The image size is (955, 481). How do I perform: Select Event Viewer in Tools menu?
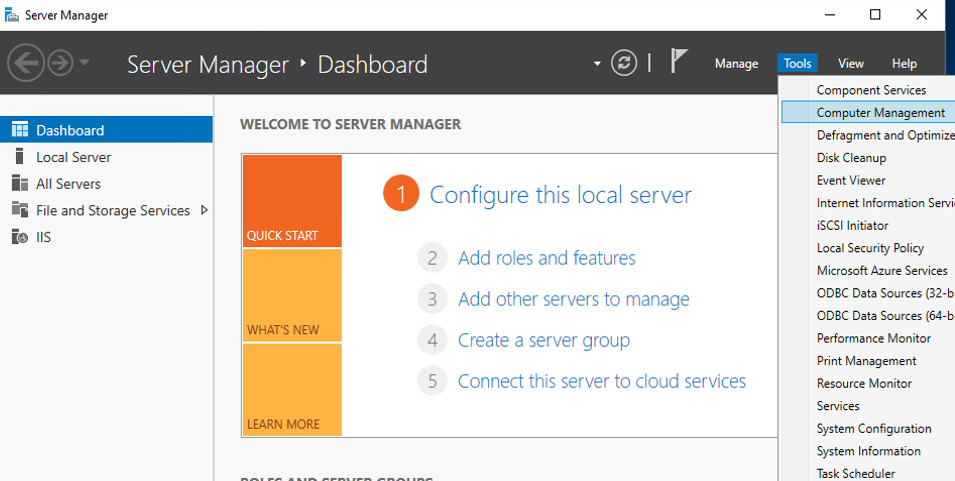tap(851, 181)
